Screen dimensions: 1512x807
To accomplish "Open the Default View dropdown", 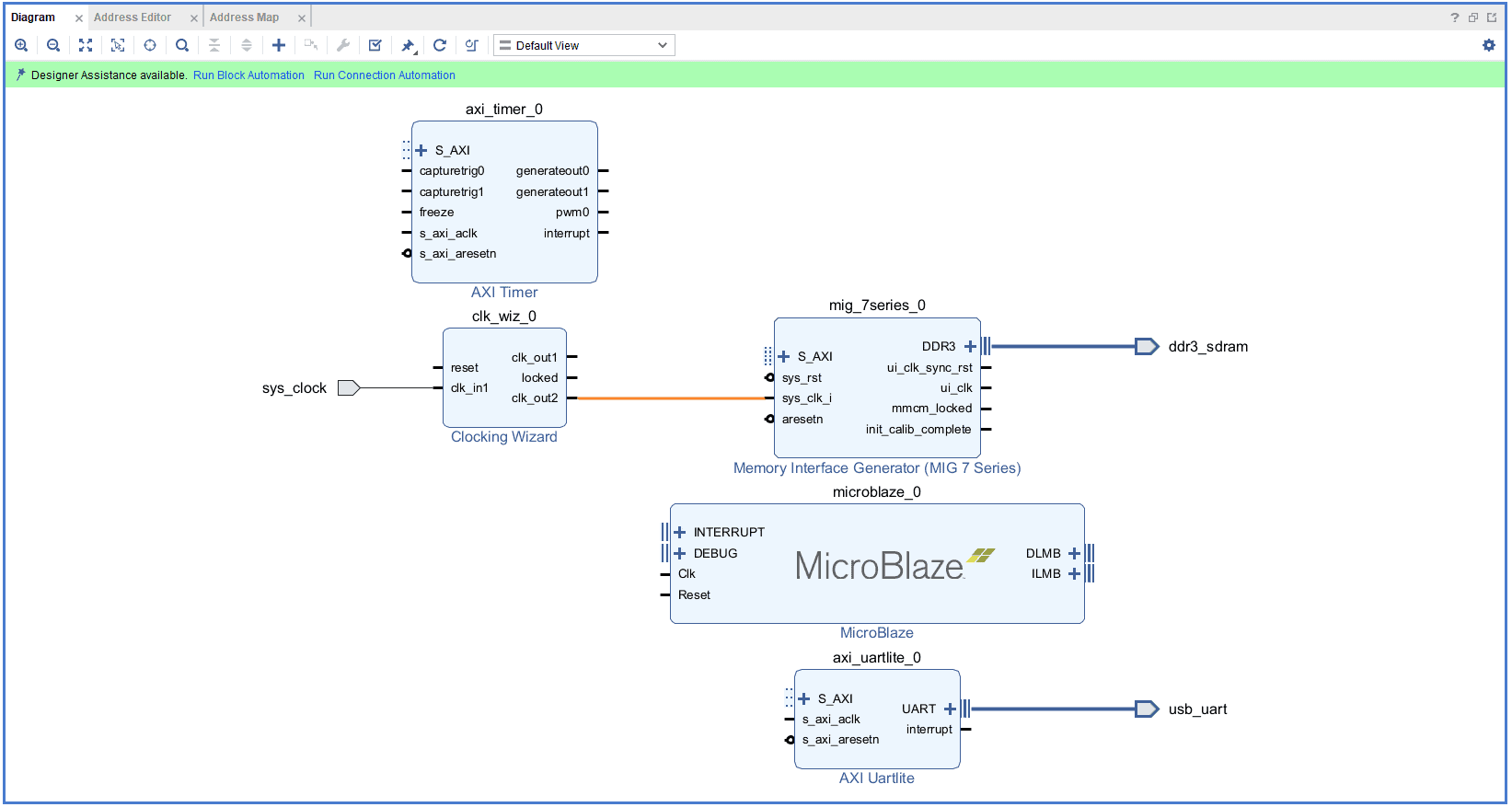I will pos(583,45).
